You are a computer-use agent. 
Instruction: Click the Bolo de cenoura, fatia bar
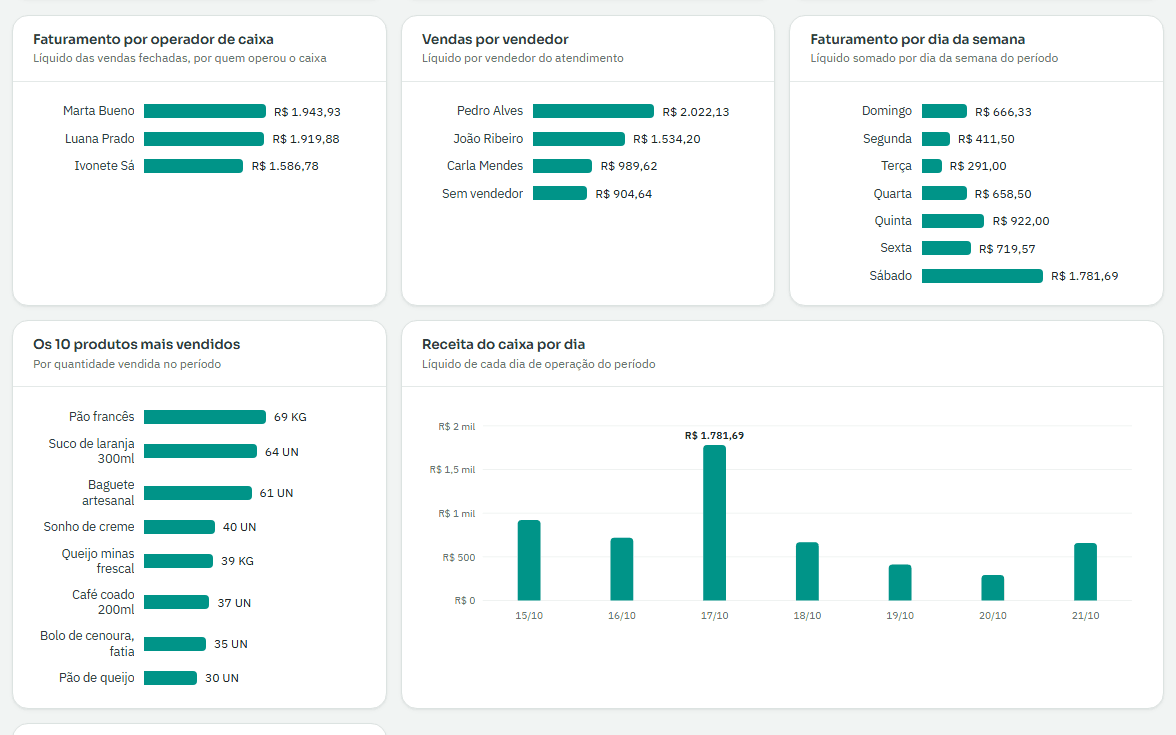pos(175,644)
